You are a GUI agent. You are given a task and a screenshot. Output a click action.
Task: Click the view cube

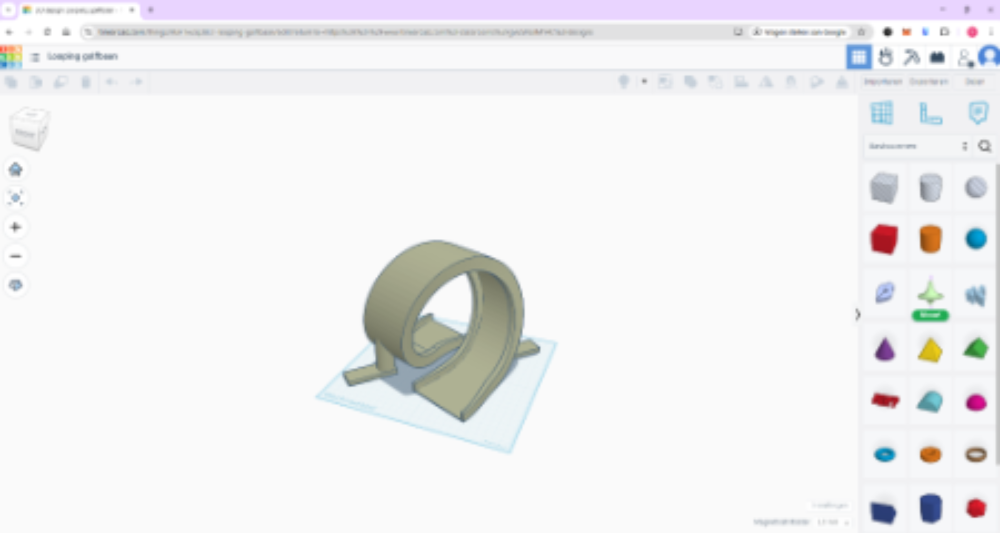[x=29, y=129]
